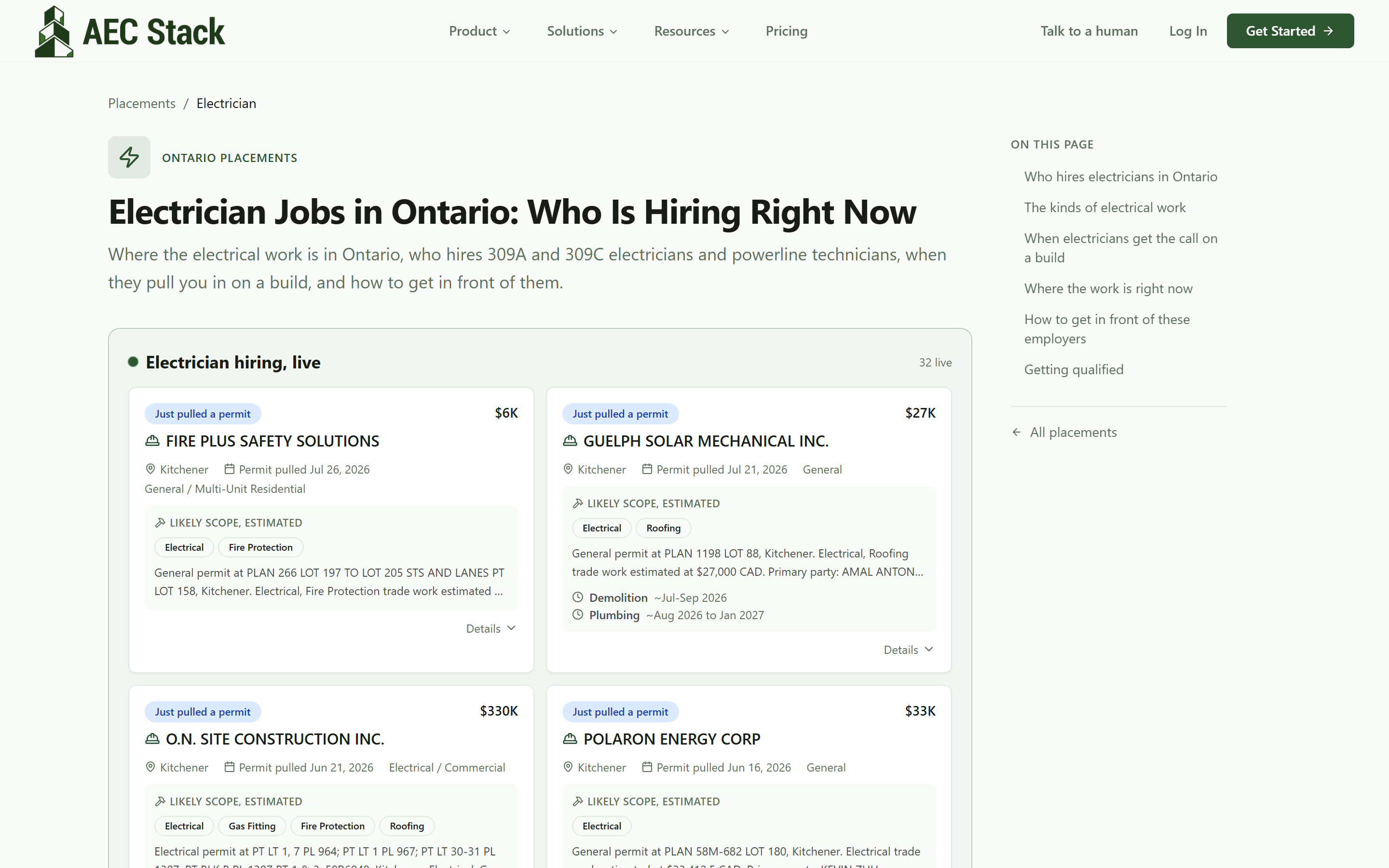
Task: Click the location pin in the O.N. Site Construction card
Action: 150,767
